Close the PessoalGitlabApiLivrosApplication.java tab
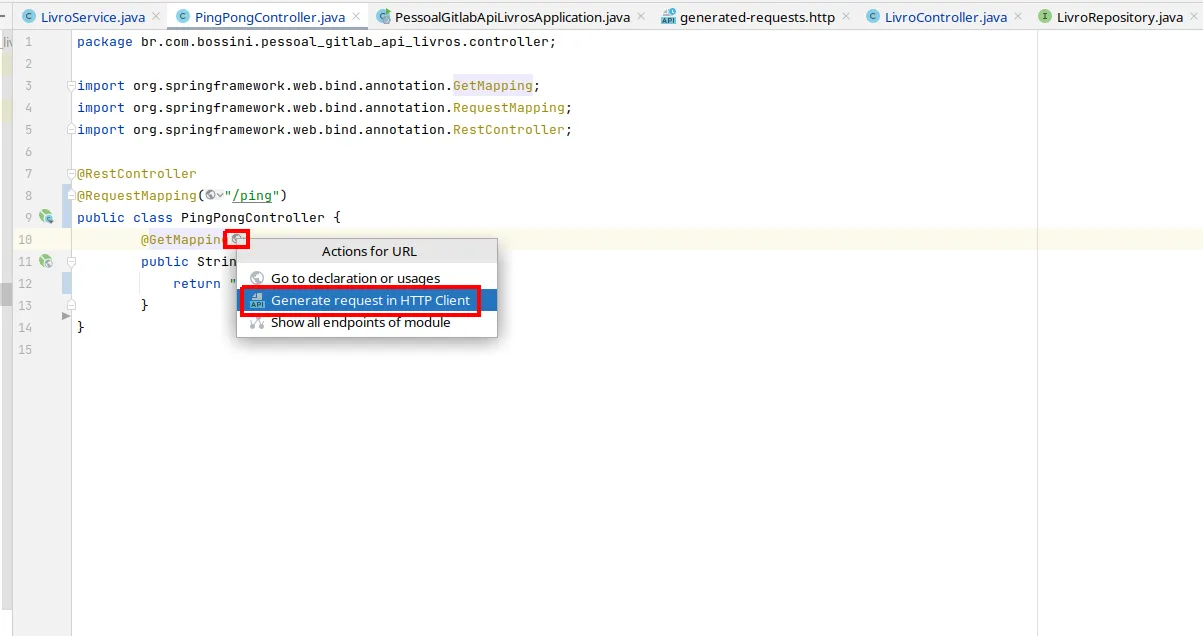This screenshot has width=1203, height=636. [640, 17]
